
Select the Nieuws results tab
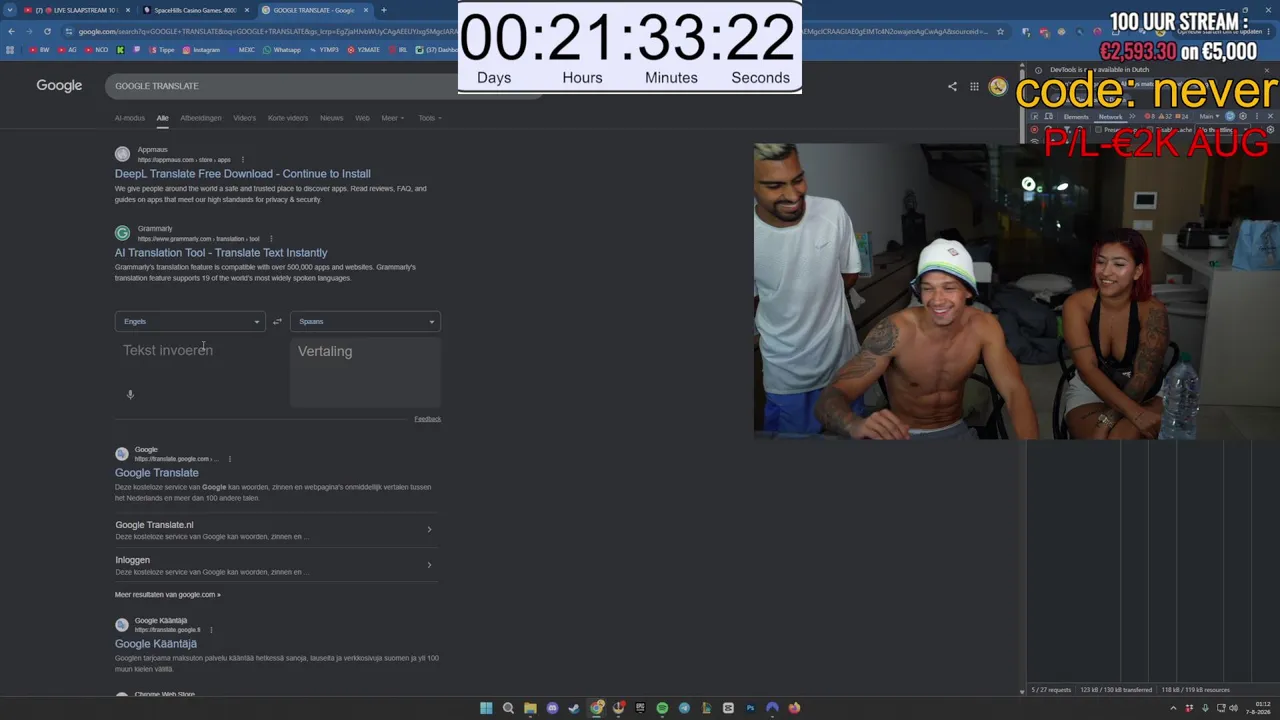click(x=332, y=118)
